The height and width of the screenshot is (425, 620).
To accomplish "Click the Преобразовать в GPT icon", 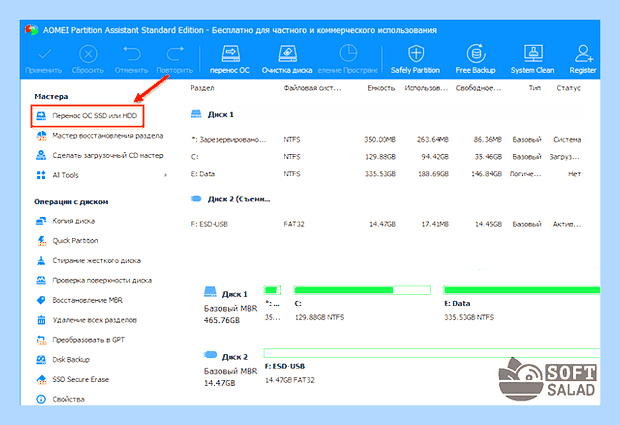I will coord(41,340).
